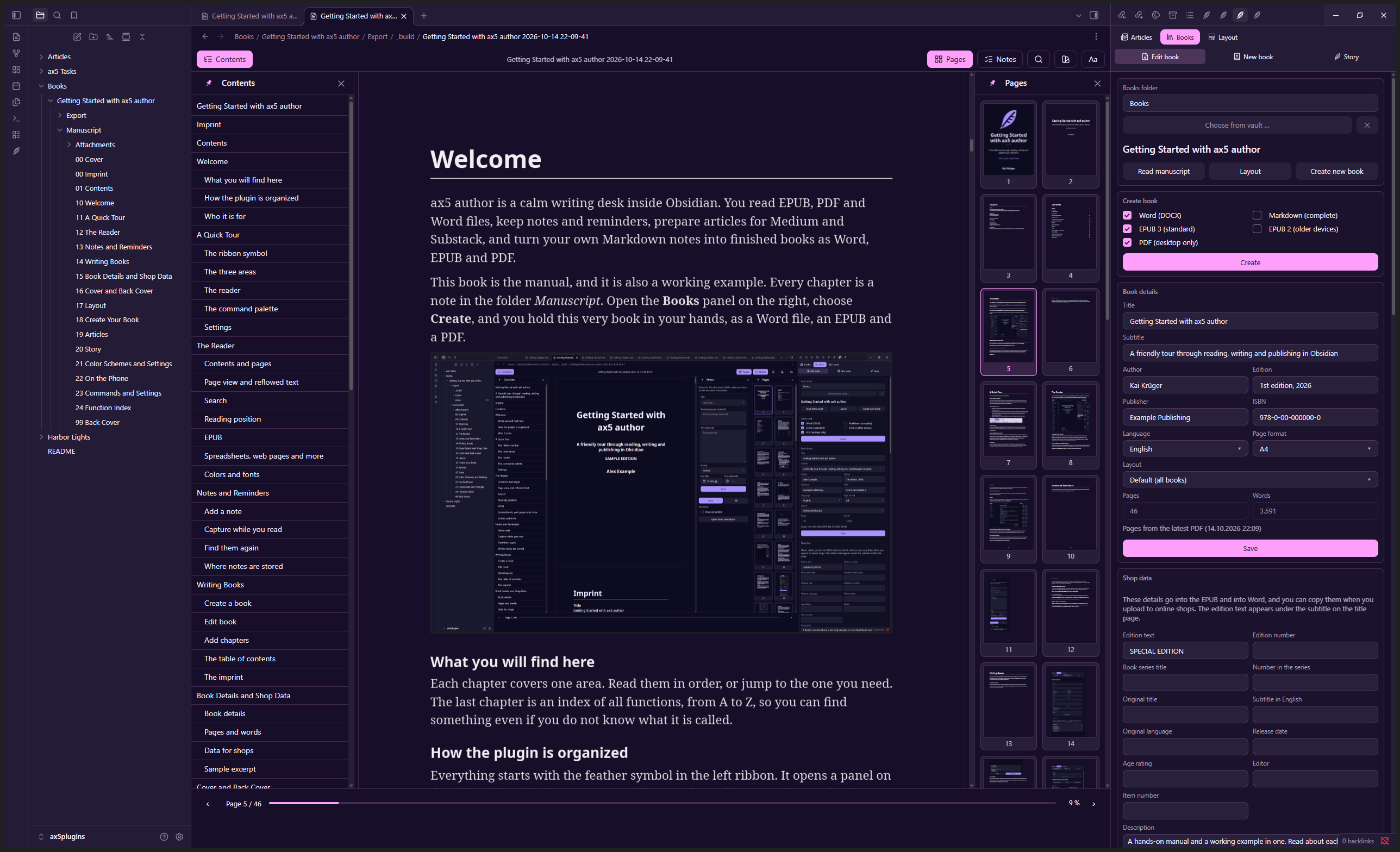Image resolution: width=1400 pixels, height=852 pixels.
Task: Open reader search with magnifier button
Action: [x=1038, y=59]
